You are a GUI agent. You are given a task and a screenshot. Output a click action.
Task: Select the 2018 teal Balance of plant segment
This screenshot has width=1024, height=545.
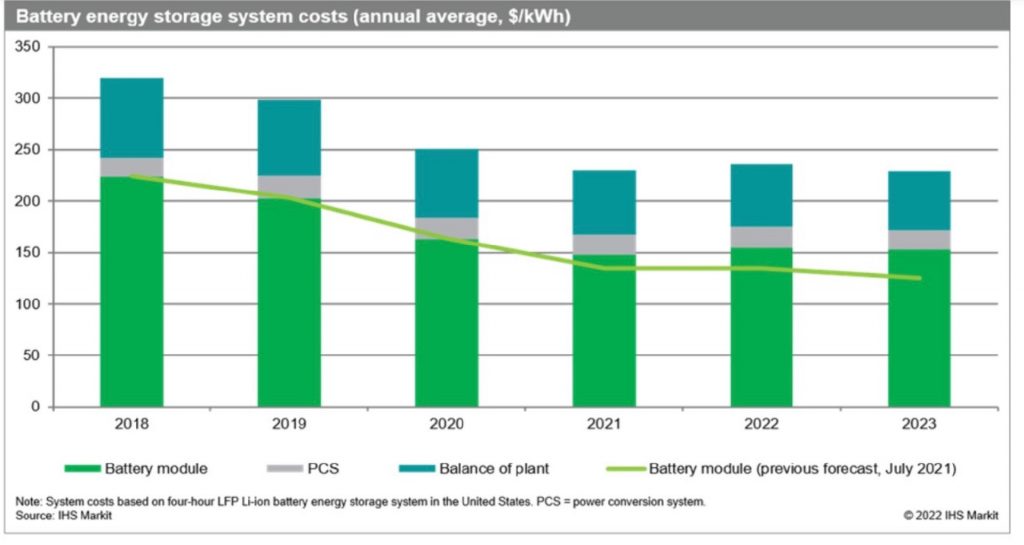132,118
